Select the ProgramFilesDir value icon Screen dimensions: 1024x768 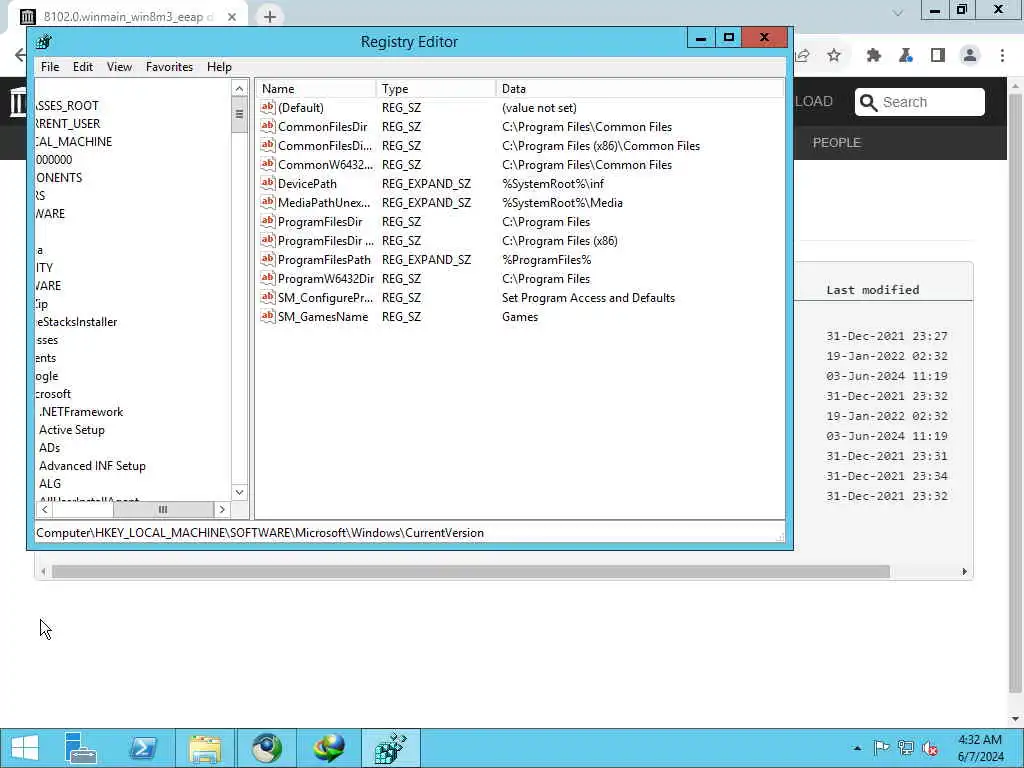(267, 221)
